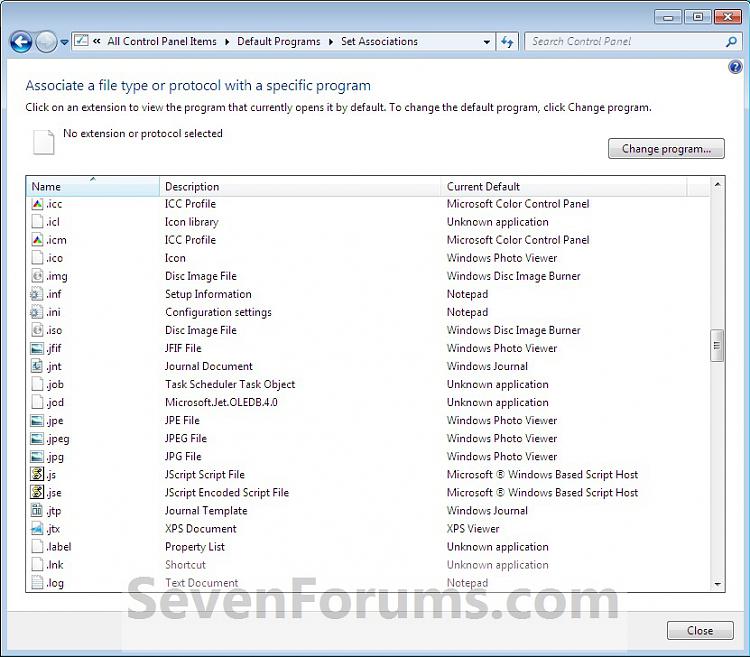Click the Change program button

coord(666,149)
